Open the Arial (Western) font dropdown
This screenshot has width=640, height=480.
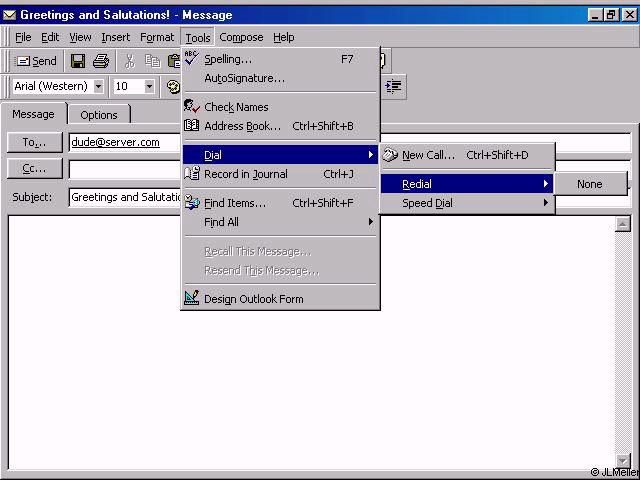(98, 87)
